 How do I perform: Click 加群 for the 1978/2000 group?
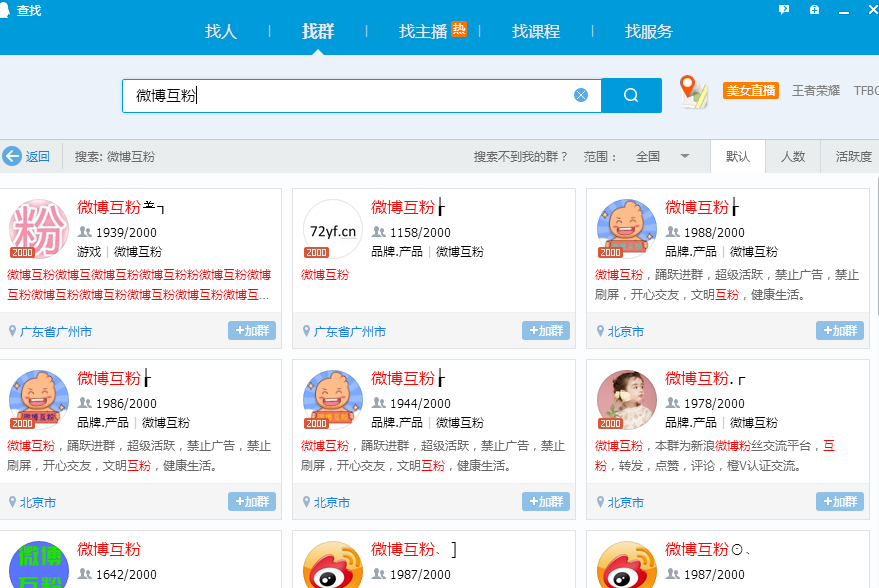(x=840, y=502)
